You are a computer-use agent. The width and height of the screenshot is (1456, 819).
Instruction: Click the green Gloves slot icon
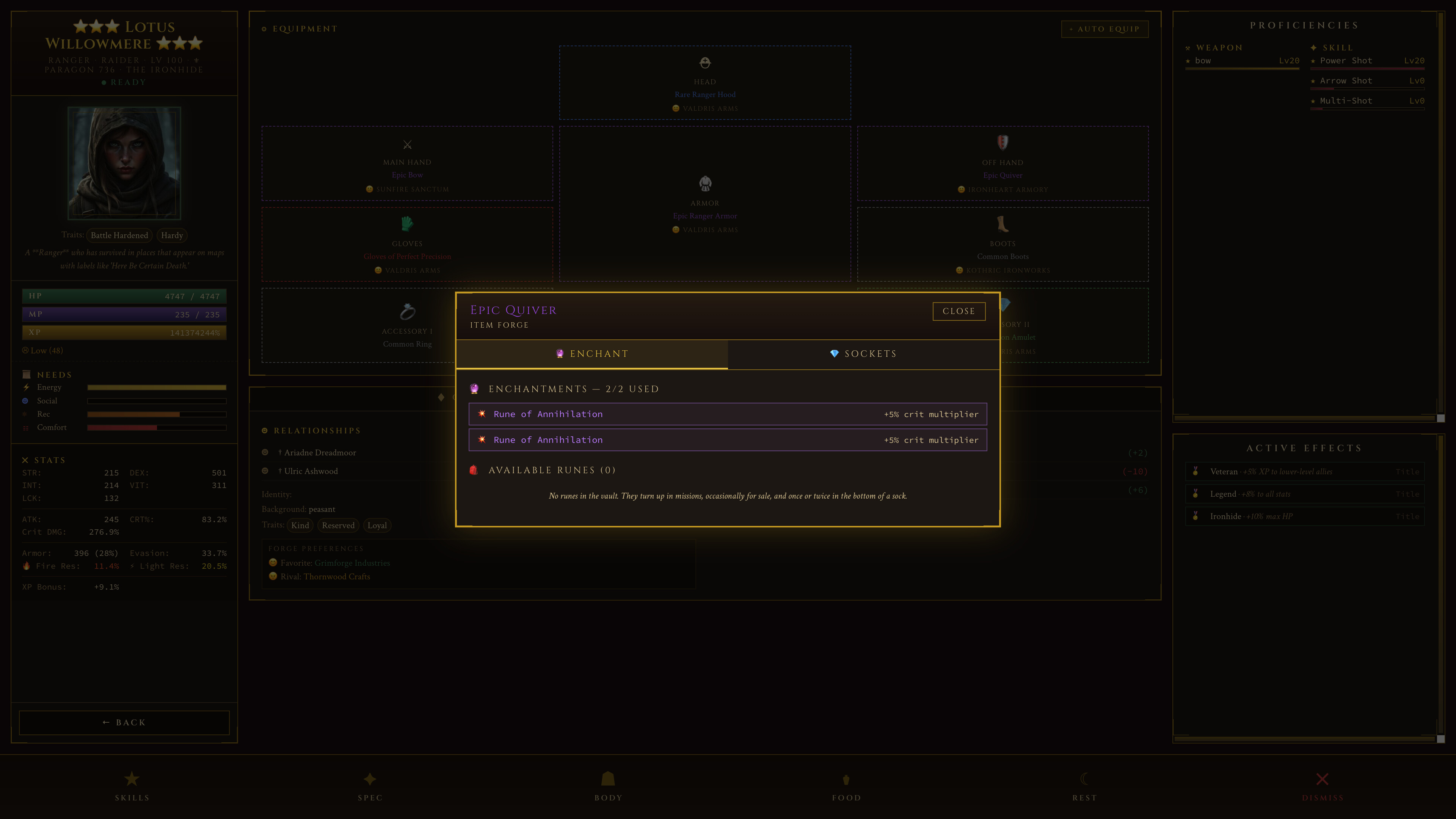pos(407,224)
